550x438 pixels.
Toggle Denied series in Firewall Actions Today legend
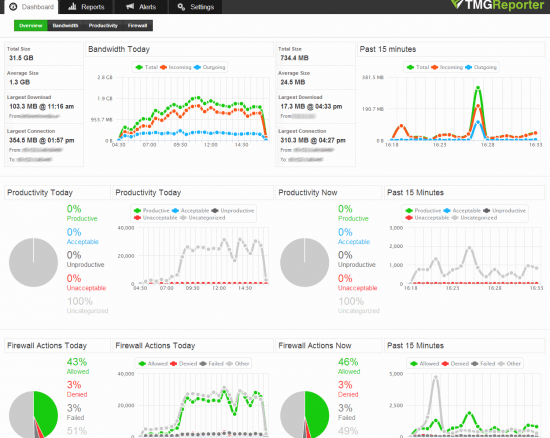click(x=184, y=364)
